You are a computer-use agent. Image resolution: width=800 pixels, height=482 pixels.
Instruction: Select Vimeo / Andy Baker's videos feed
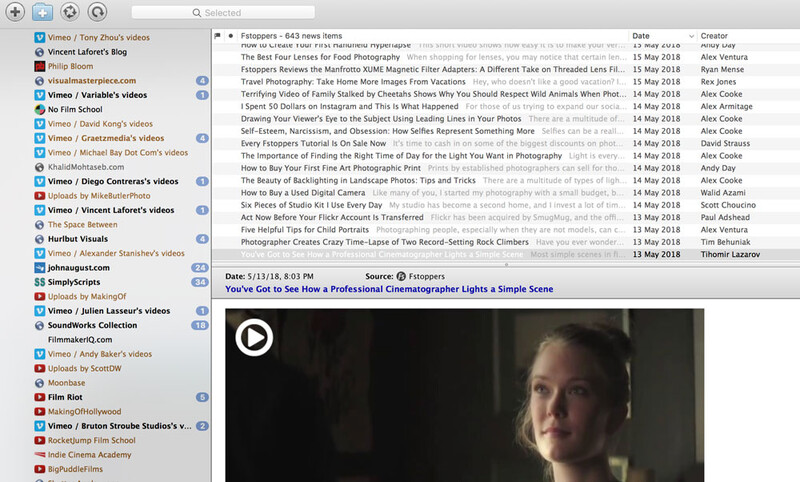[100, 354]
